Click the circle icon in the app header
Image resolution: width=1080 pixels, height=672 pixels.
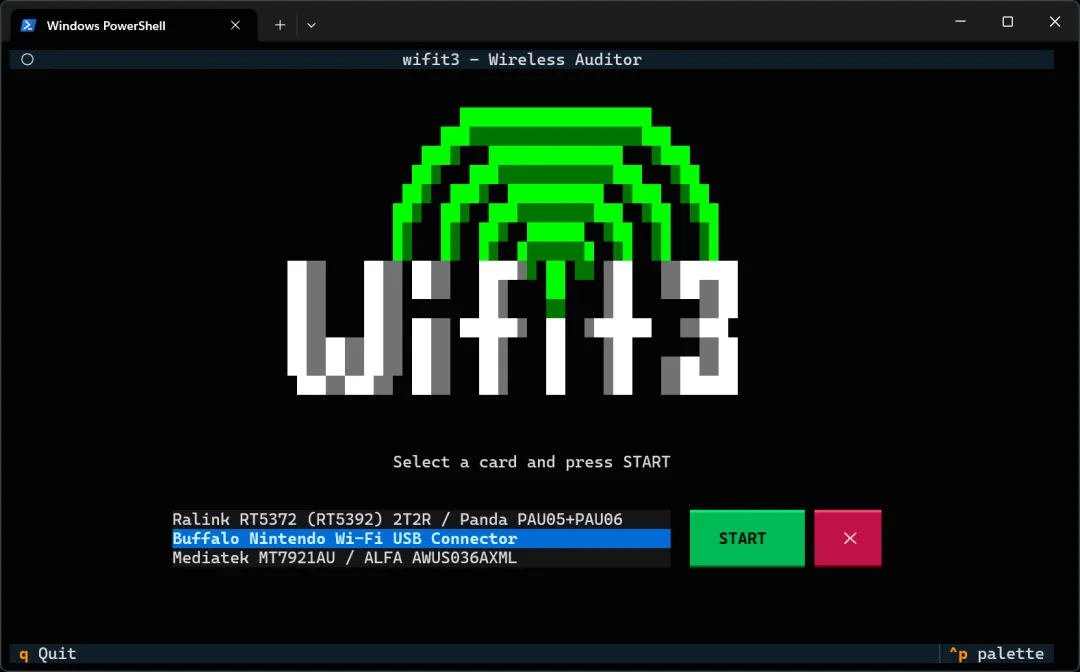coord(28,59)
